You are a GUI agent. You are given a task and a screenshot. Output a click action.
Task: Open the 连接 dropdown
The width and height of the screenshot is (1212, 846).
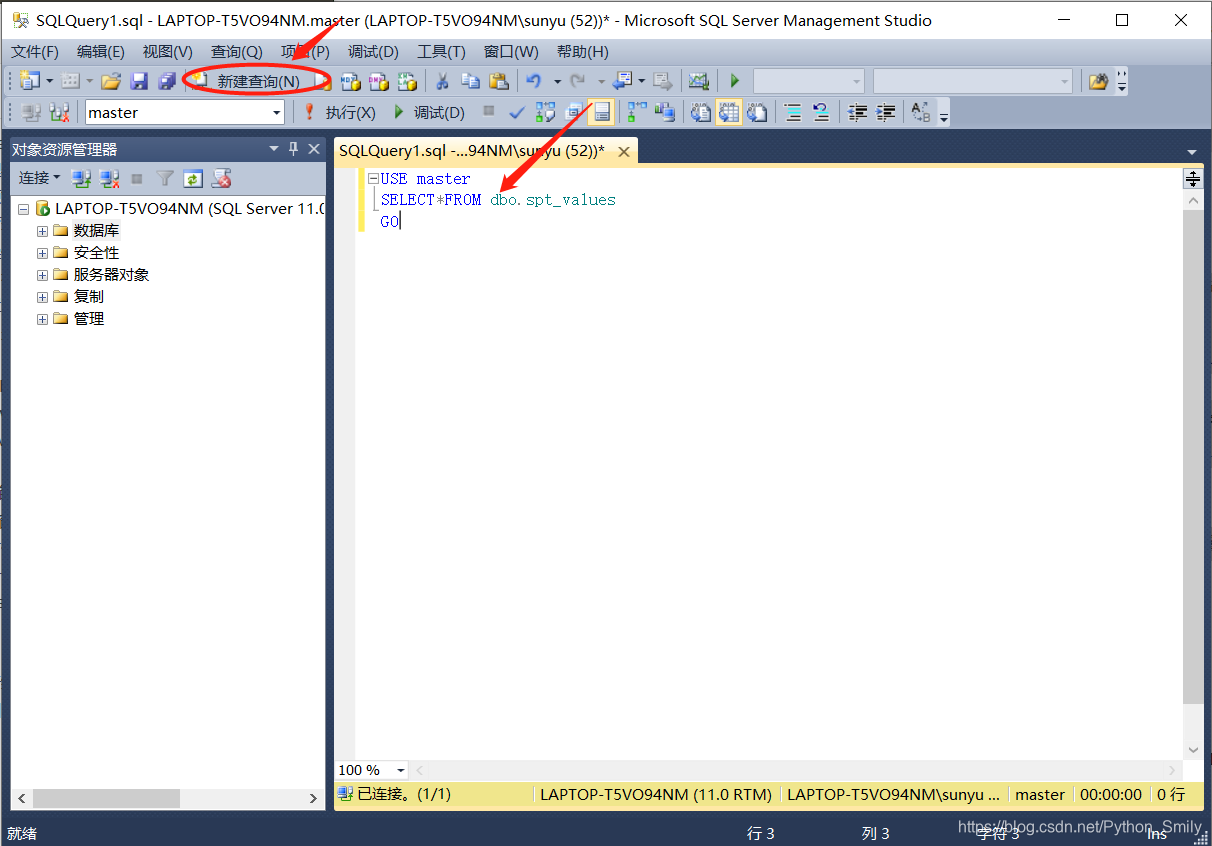click(39, 178)
